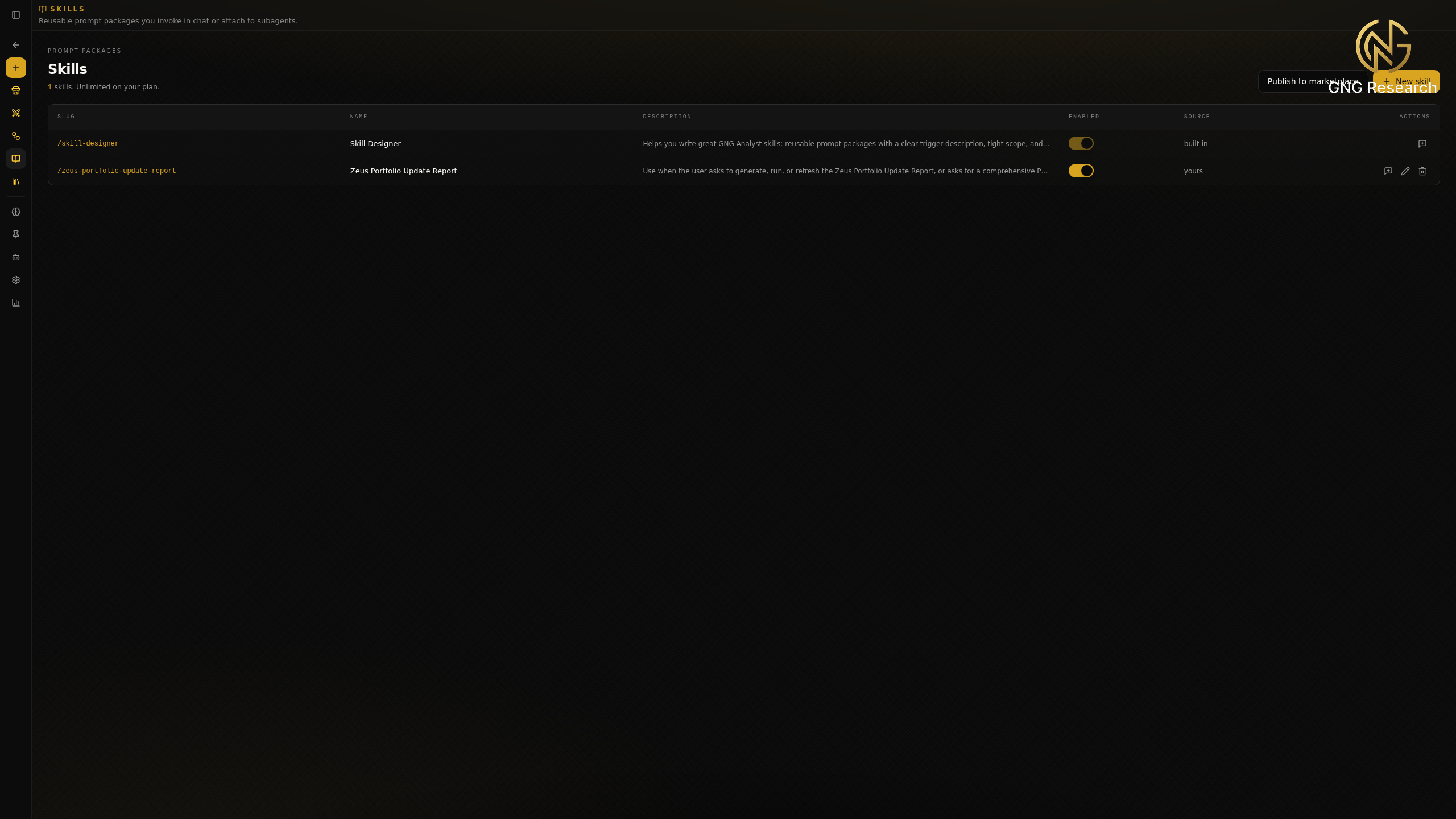The width and height of the screenshot is (1456, 819).
Task: Toggle Zeus Portfolio Update Report enabled
Action: click(x=1081, y=171)
